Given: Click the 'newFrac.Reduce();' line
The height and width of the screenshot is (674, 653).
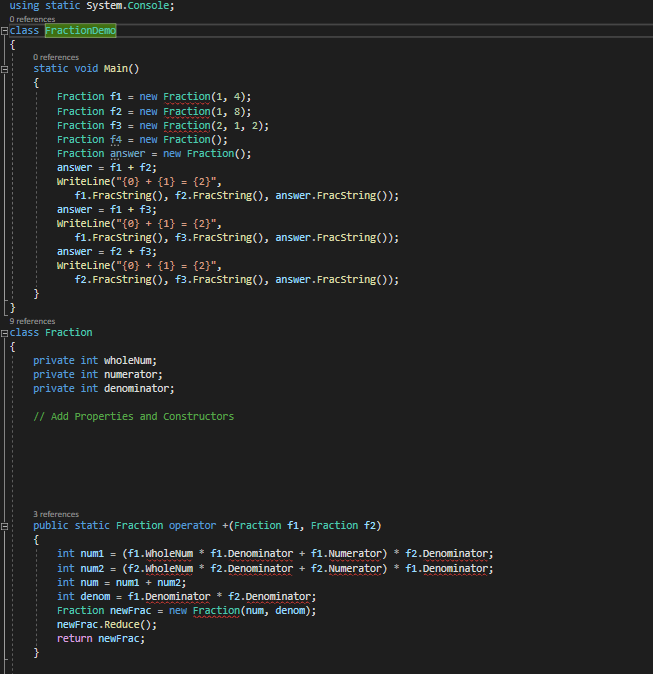Looking at the screenshot, I should [x=107, y=625].
